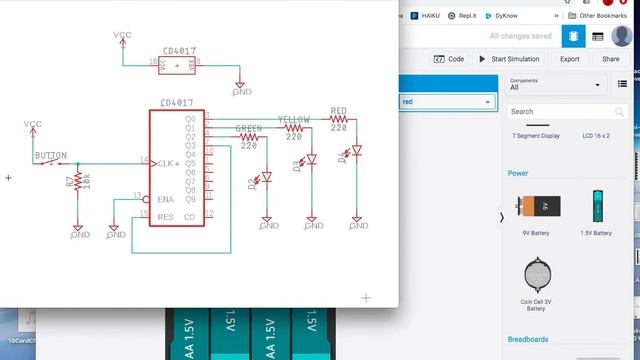
Task: Click the Export button
Action: [x=569, y=59]
